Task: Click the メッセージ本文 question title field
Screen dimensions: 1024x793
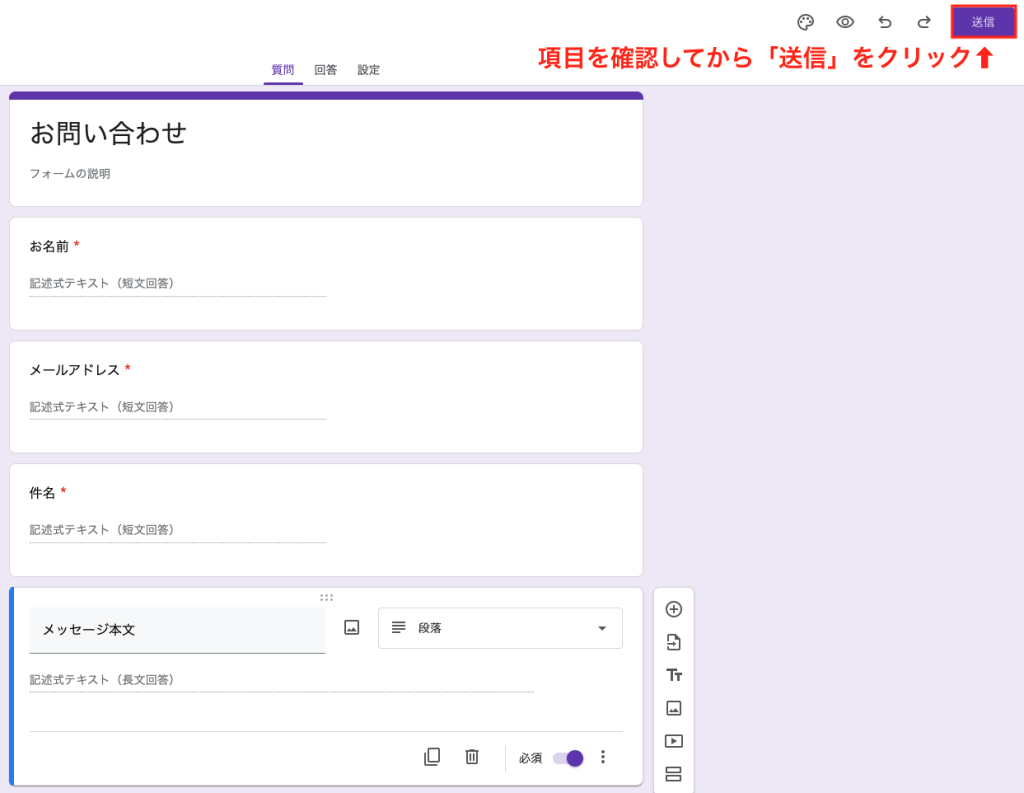Action: (177, 630)
